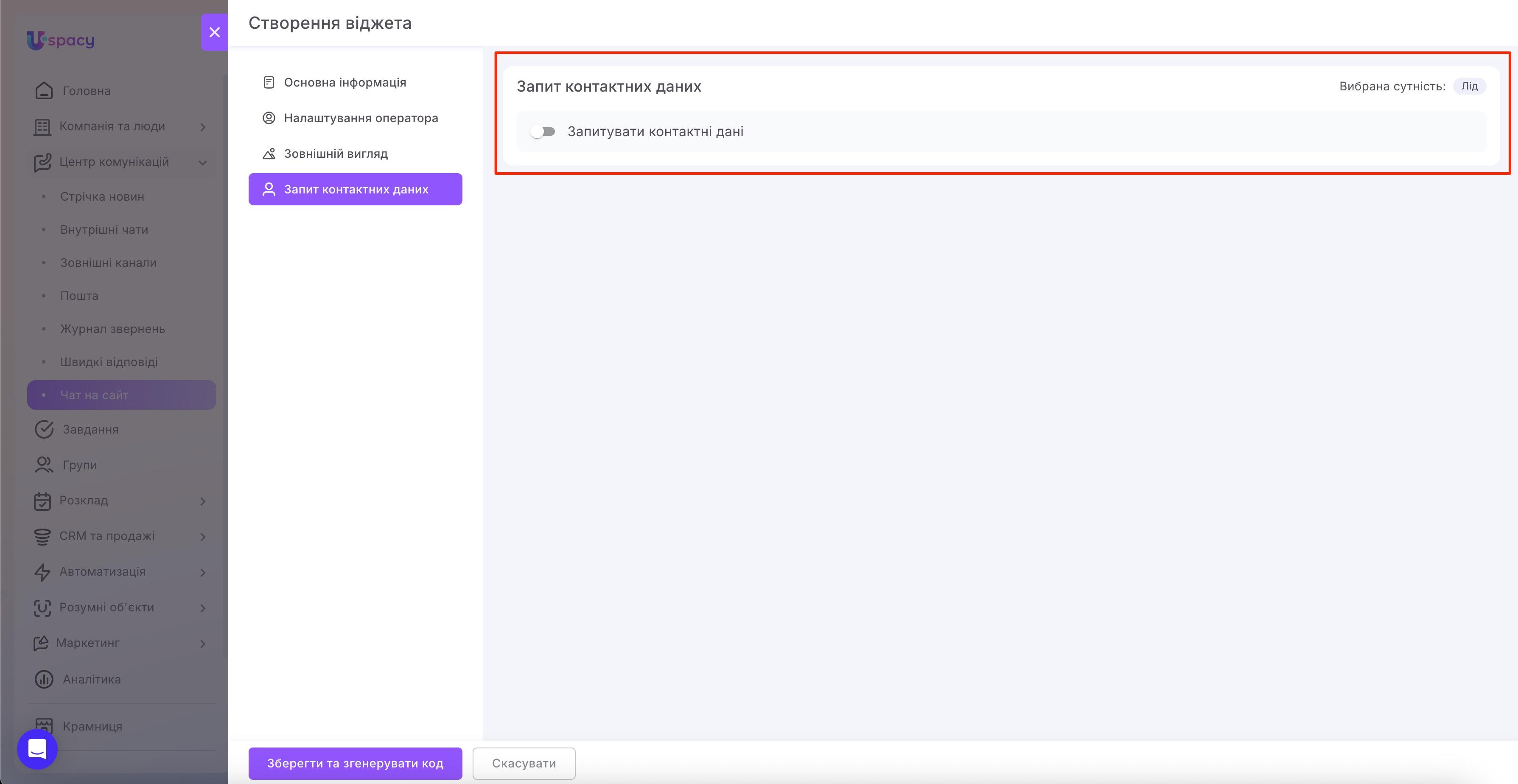
Task: Open Стрічка новин in sidebar
Action: 121,197
